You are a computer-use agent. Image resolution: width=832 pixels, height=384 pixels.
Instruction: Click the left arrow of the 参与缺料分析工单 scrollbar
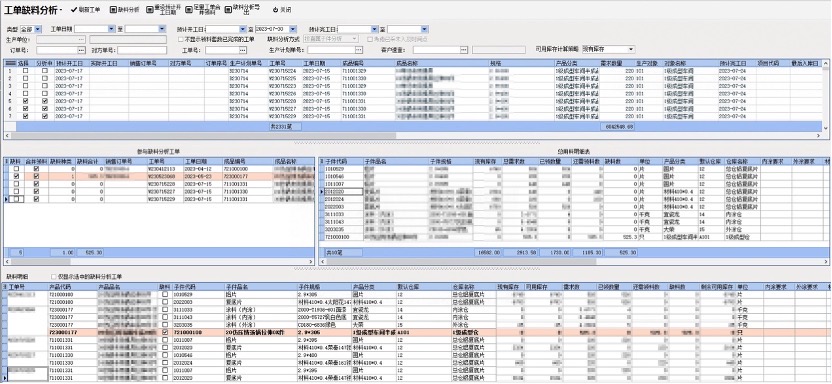pos(7,261)
